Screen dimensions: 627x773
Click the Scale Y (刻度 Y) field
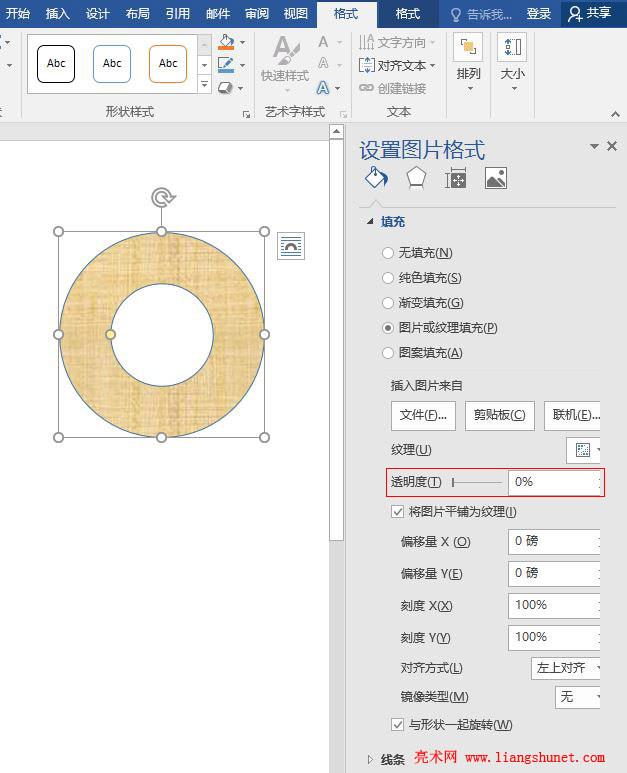(554, 638)
